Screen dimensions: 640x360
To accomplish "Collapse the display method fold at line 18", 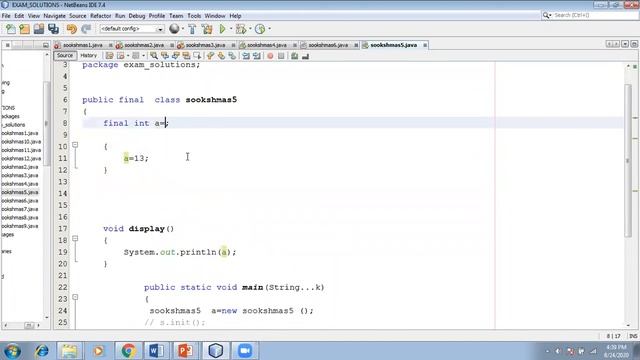I will [x=75, y=238].
